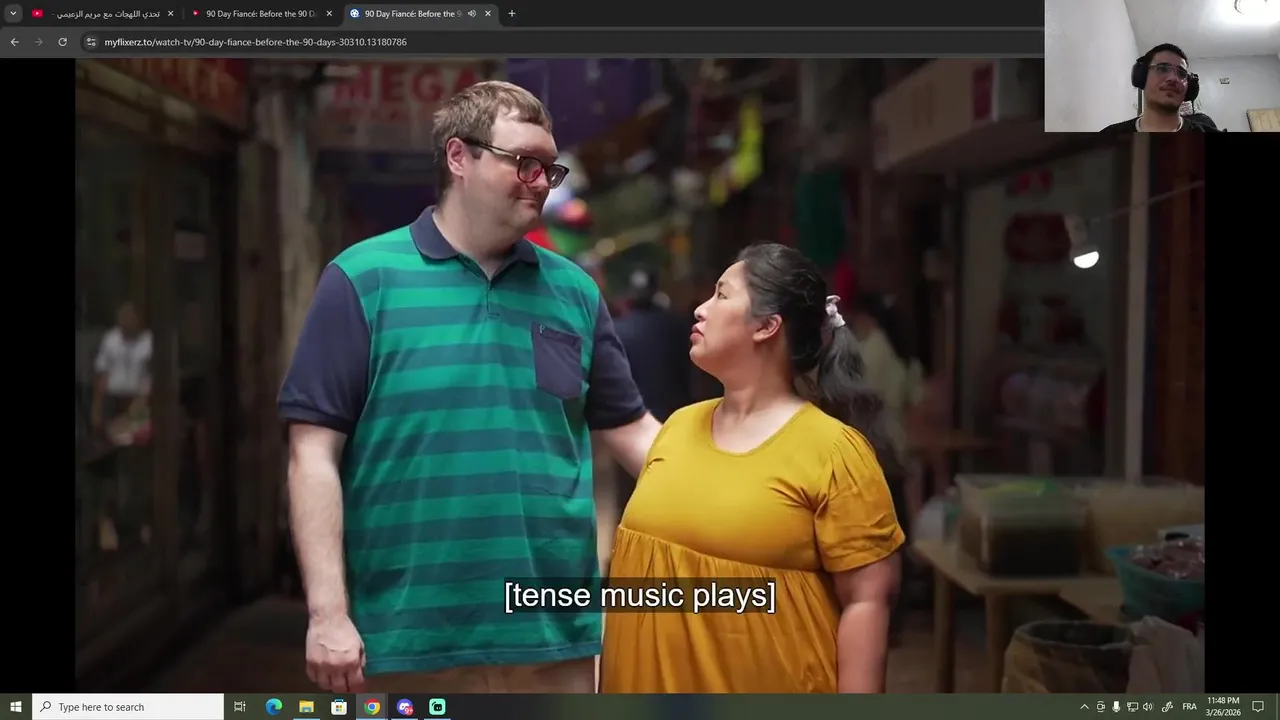Switch to the Arabic-titled YouTube tab

(x=103, y=14)
